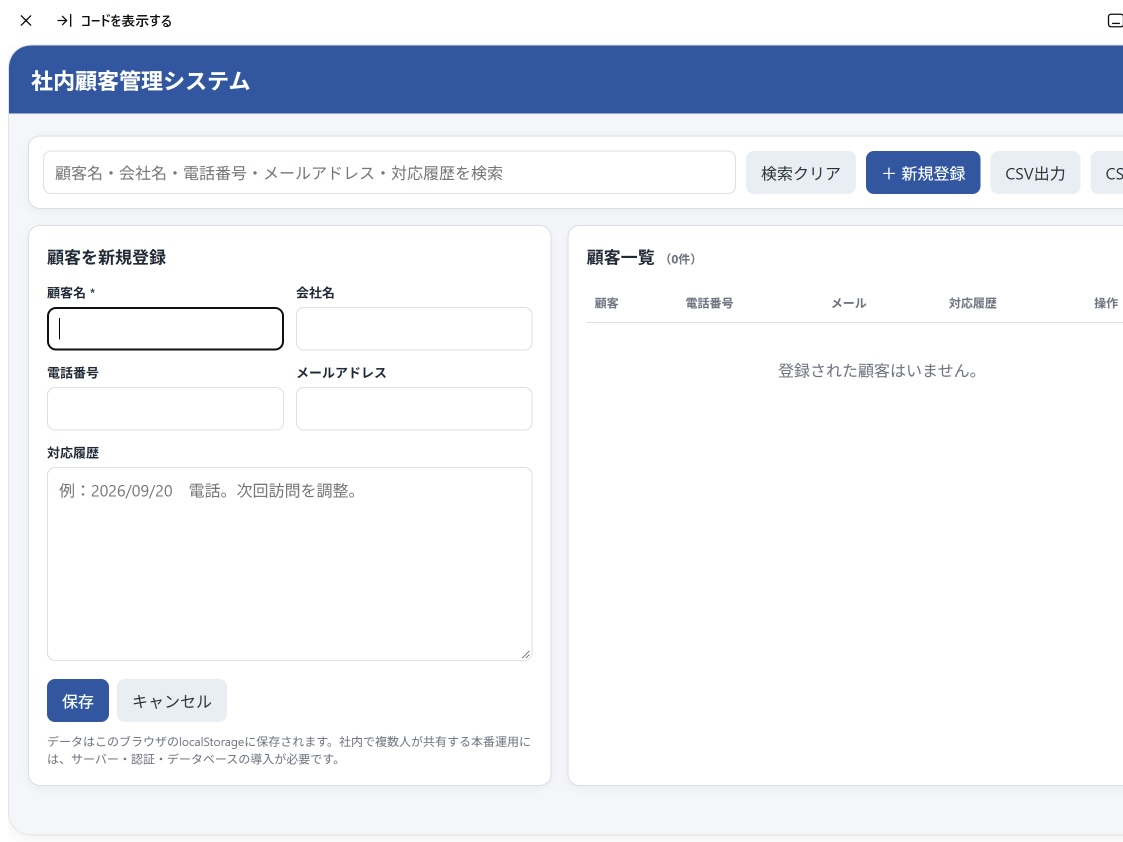Viewport: 1123px width, 842px height.
Task: Focus the メールアドレス input field
Action: pos(414,409)
